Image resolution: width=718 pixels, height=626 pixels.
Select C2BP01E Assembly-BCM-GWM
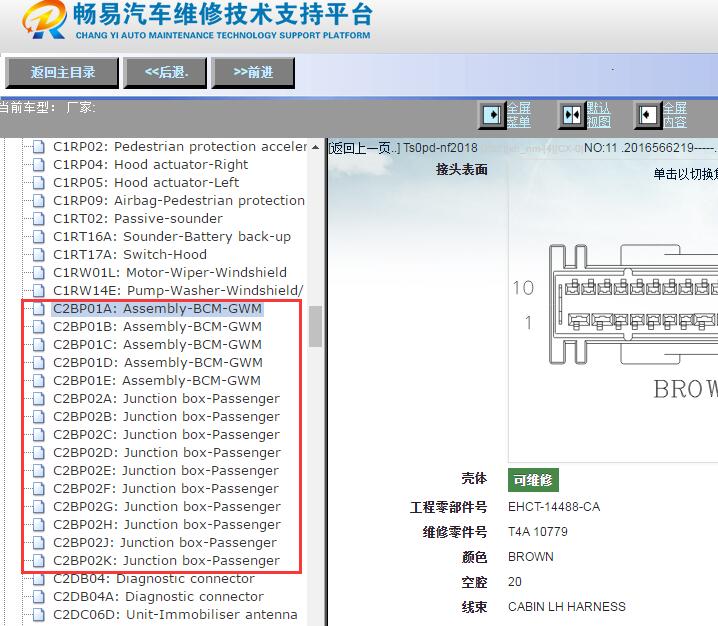(x=157, y=381)
